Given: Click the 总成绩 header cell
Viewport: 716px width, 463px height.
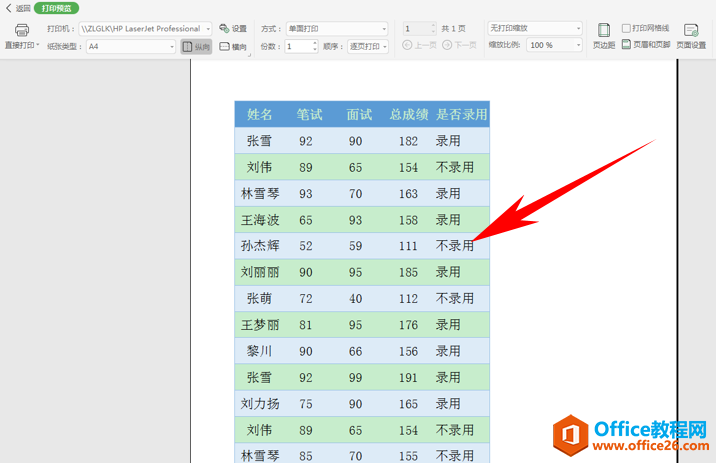Looking at the screenshot, I should 409,114.
